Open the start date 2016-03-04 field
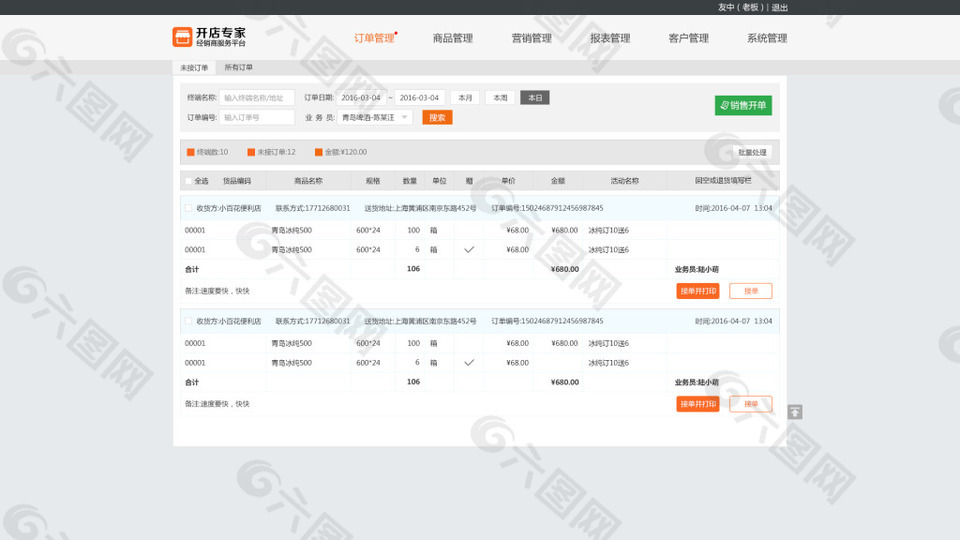 point(361,98)
